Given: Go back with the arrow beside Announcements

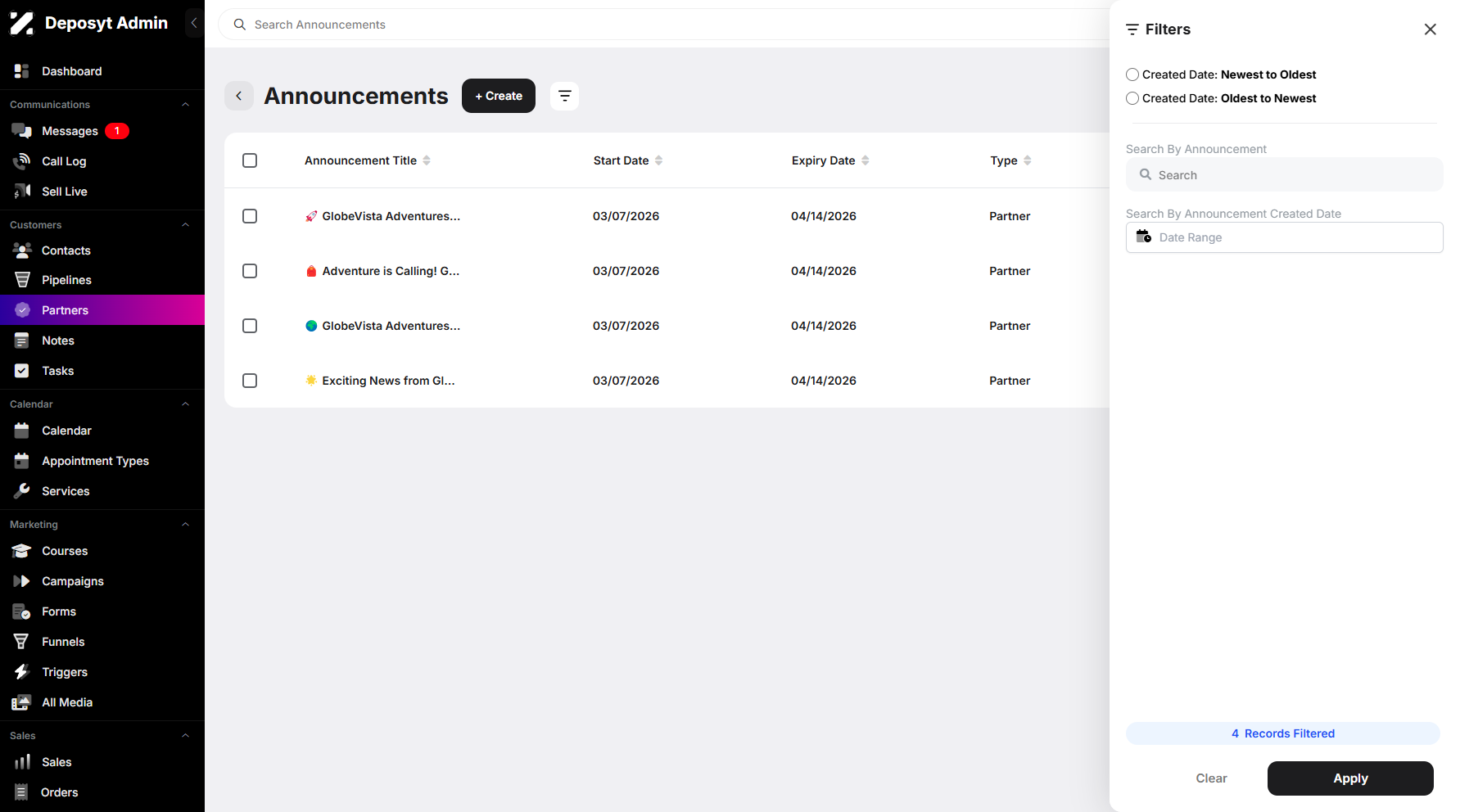Looking at the screenshot, I should (239, 96).
